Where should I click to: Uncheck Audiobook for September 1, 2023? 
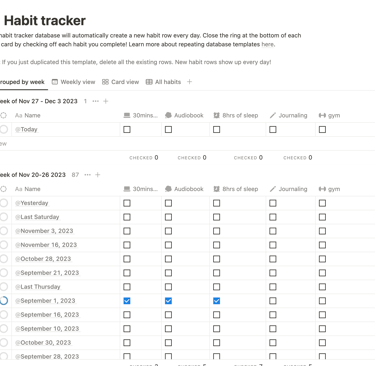(168, 301)
